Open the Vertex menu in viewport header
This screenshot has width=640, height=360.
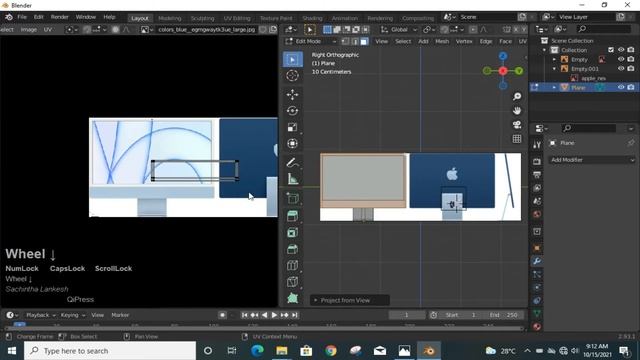[x=464, y=41]
